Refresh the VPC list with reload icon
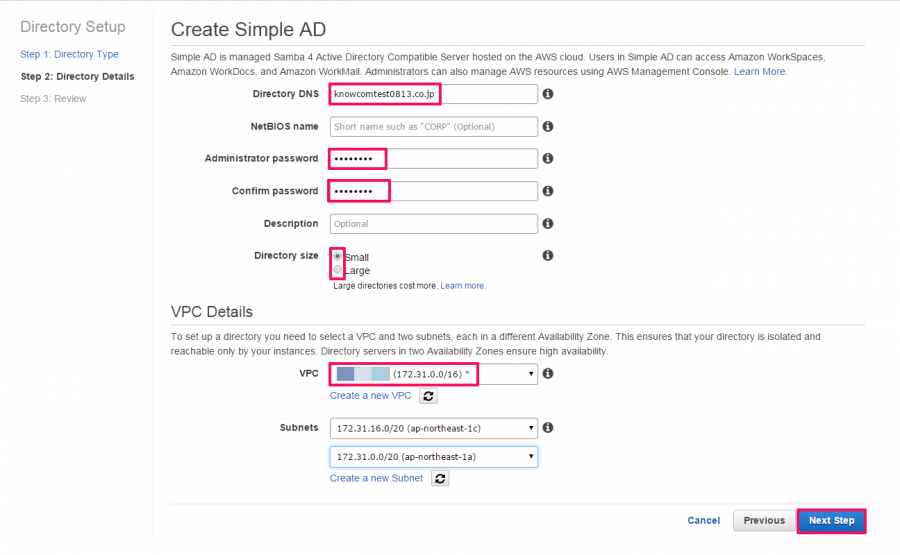Screen dimensions: 900x555 tap(428, 396)
